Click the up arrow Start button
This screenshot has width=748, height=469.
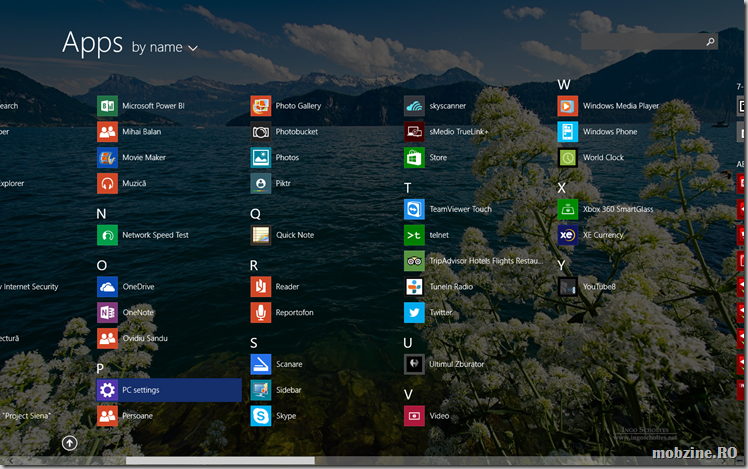(x=70, y=443)
